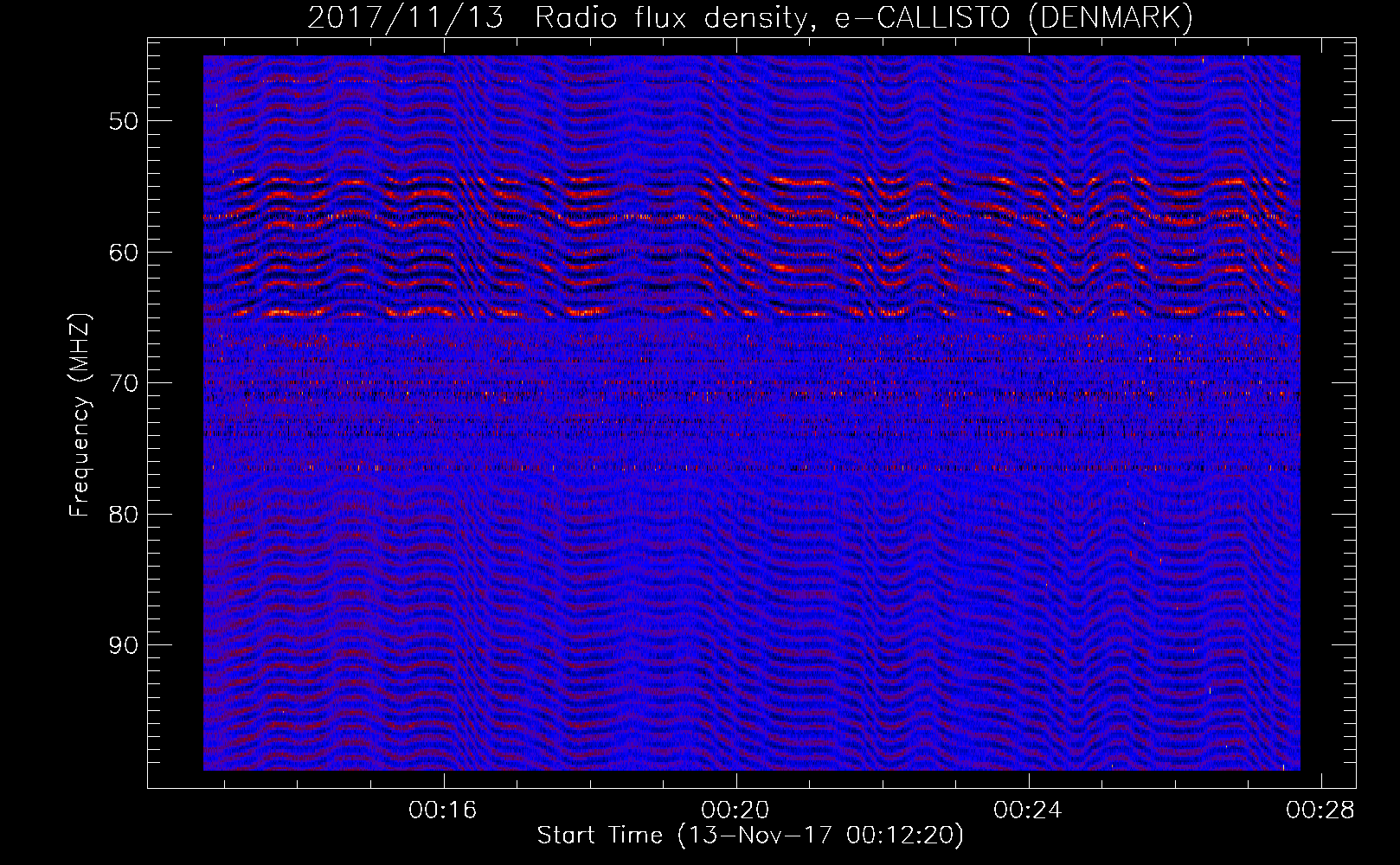The image size is (1400, 865).
Task: Click the "Start Time (13-Nov-17 00:12:20)" axis label
Action: (x=750, y=836)
